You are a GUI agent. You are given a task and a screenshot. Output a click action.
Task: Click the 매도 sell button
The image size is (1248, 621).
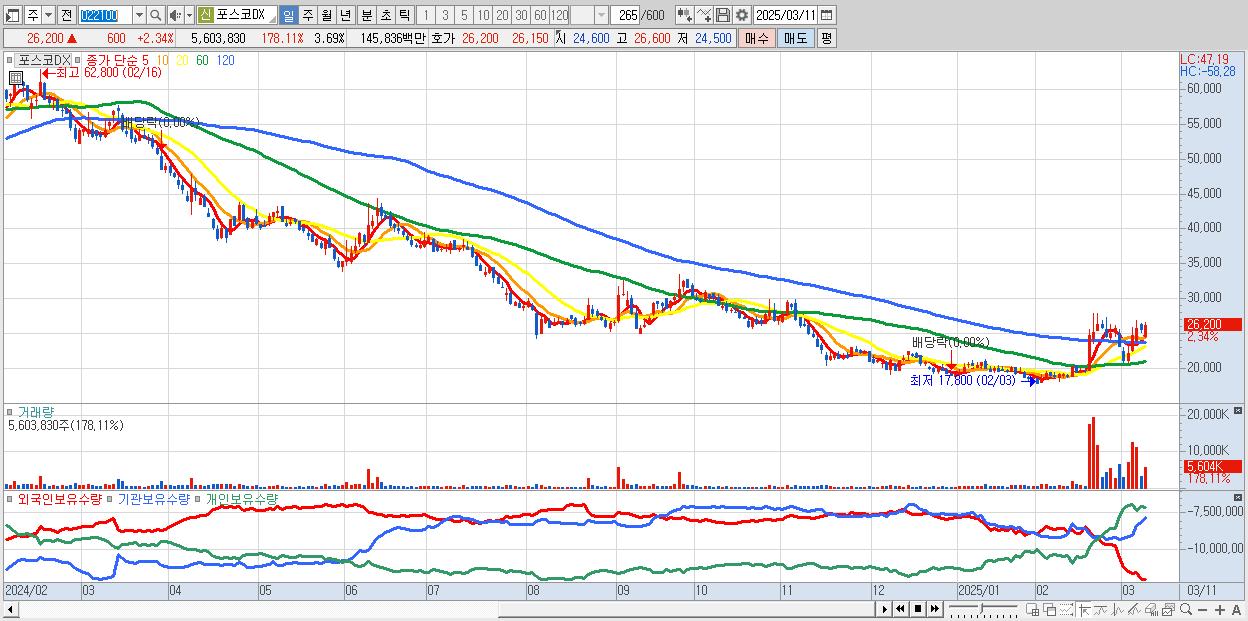tap(796, 38)
